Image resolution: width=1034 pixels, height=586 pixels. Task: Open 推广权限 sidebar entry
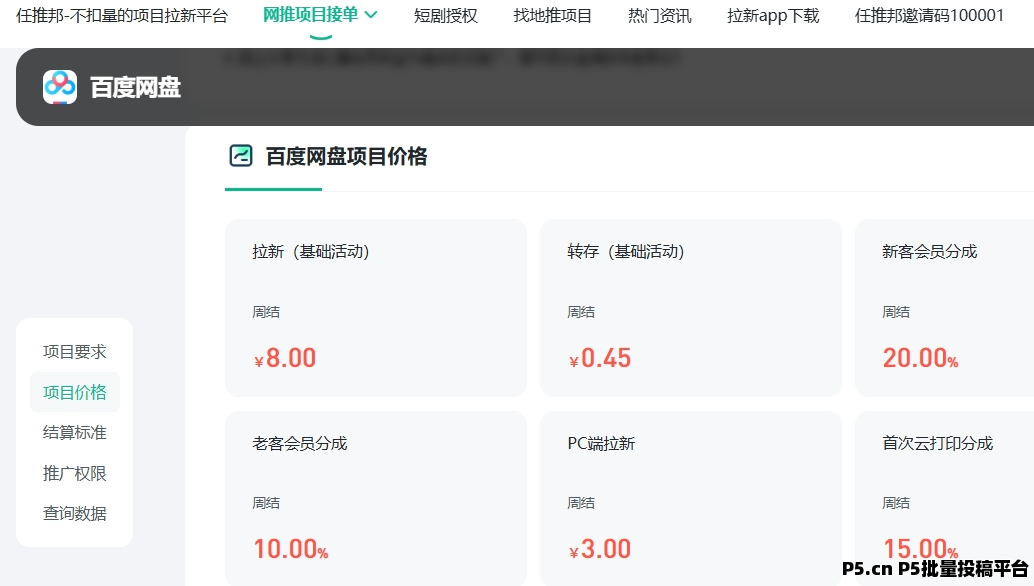coord(75,473)
